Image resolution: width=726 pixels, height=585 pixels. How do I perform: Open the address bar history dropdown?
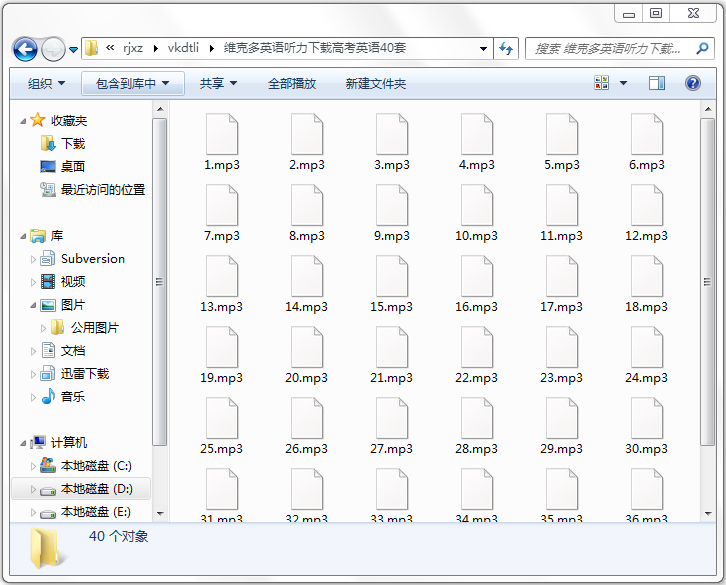pos(483,48)
